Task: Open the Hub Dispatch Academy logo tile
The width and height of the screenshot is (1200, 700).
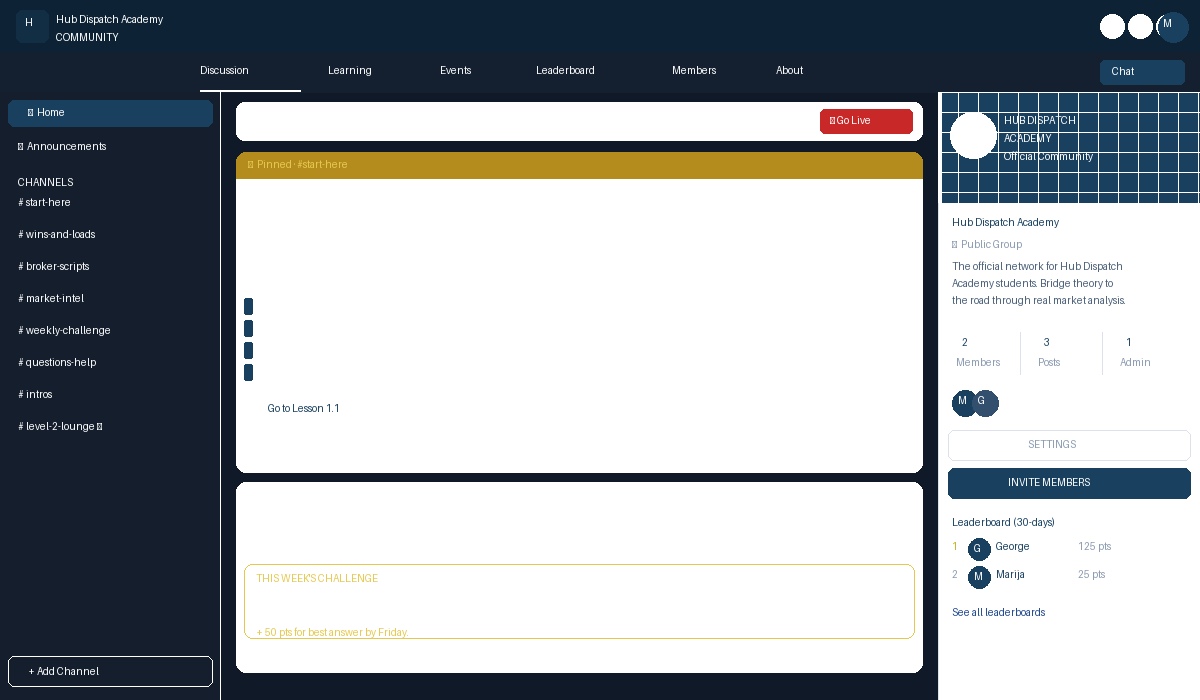Action: point(32,26)
